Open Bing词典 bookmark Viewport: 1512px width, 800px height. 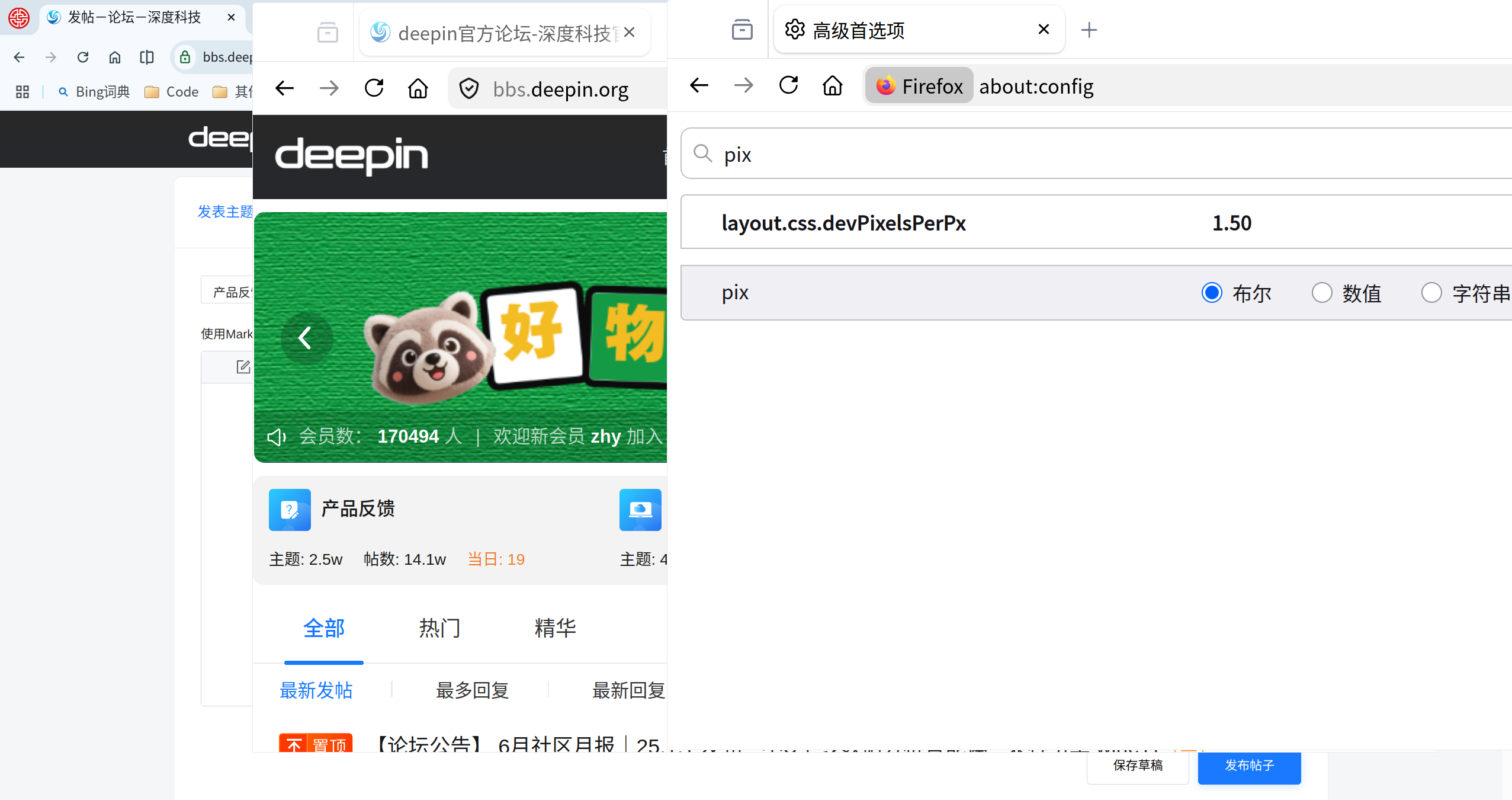click(x=95, y=92)
